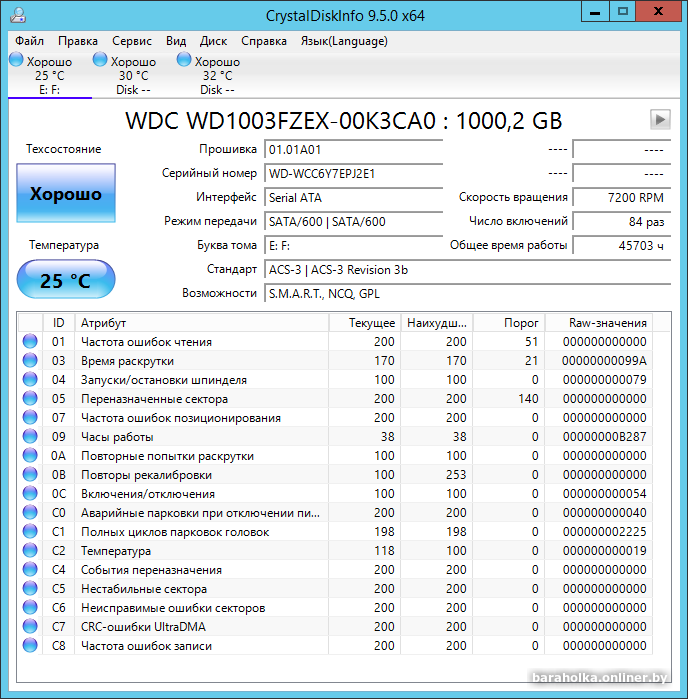The height and width of the screenshot is (699, 688).
Task: Open the Вид menu
Action: (176, 41)
